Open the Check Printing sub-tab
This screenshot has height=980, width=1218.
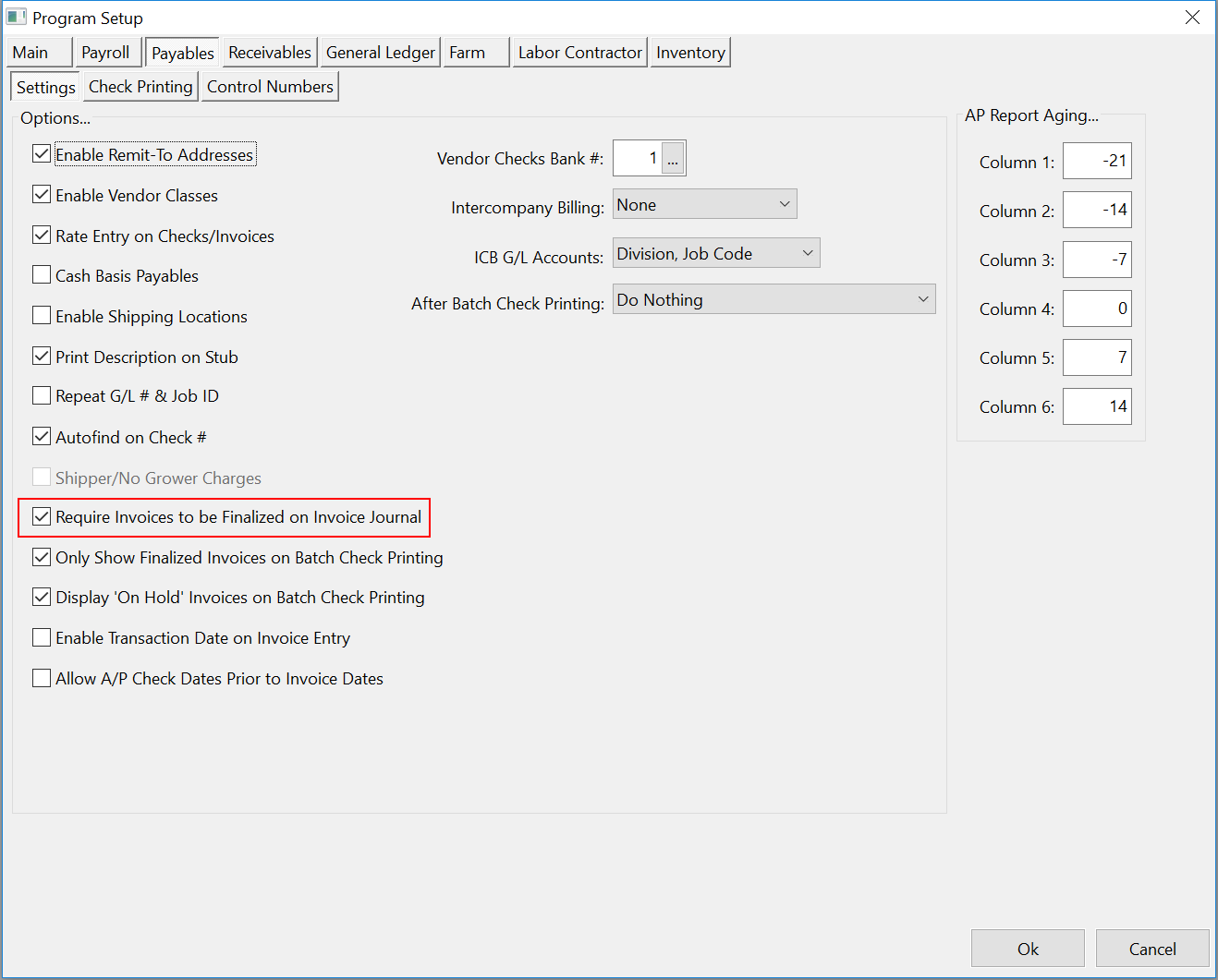pyautogui.click(x=140, y=87)
